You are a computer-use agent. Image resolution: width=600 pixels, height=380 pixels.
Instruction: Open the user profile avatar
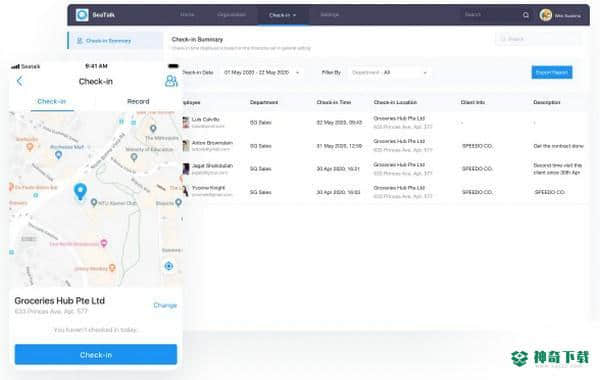click(545, 15)
